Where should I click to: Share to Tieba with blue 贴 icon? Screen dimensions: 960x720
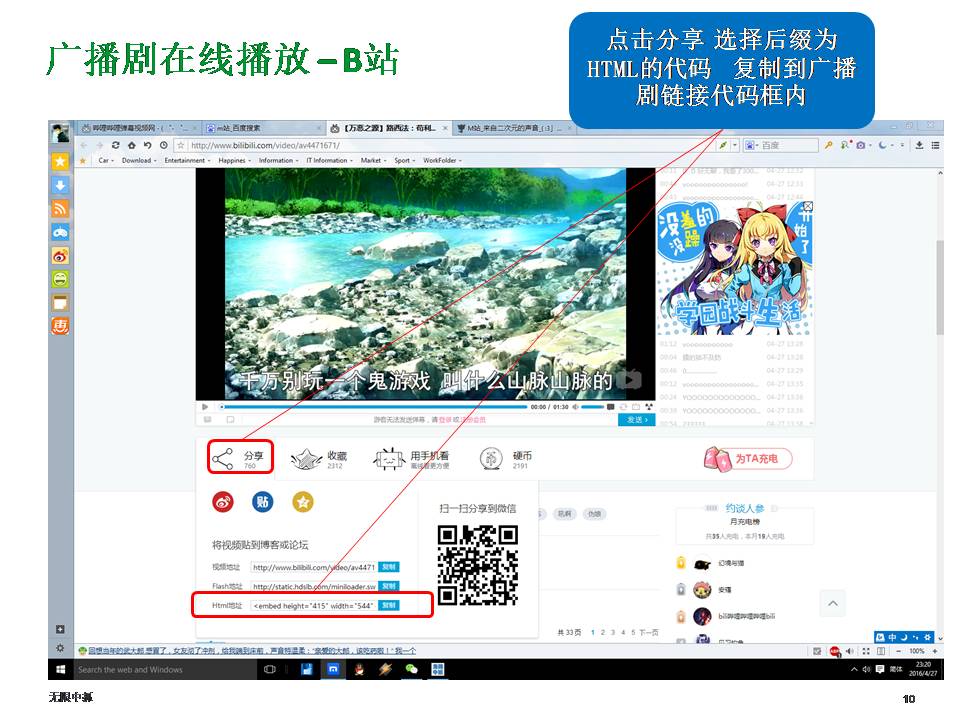(x=263, y=502)
